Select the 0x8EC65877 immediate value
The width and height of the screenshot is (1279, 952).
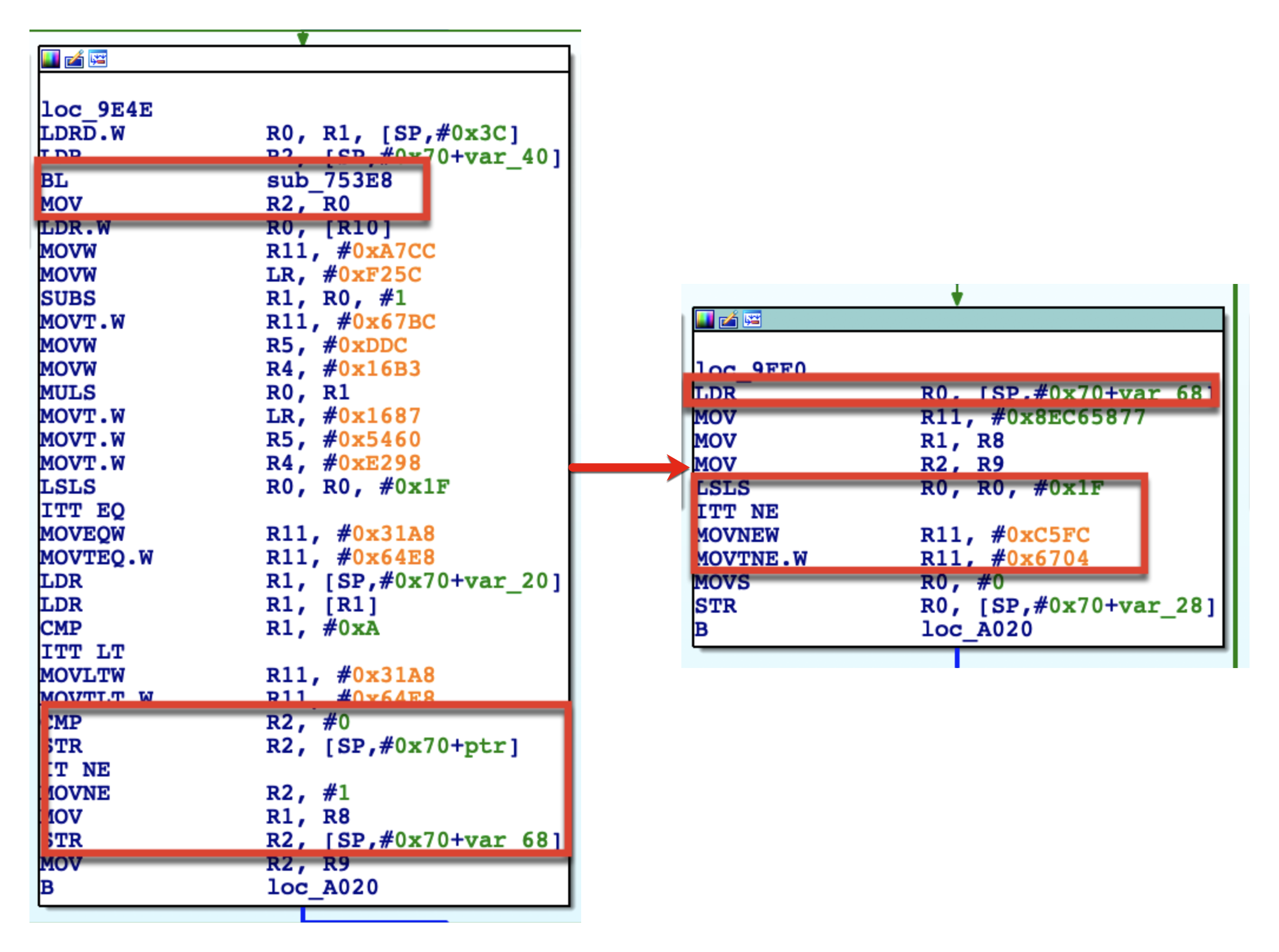[x=1075, y=417]
